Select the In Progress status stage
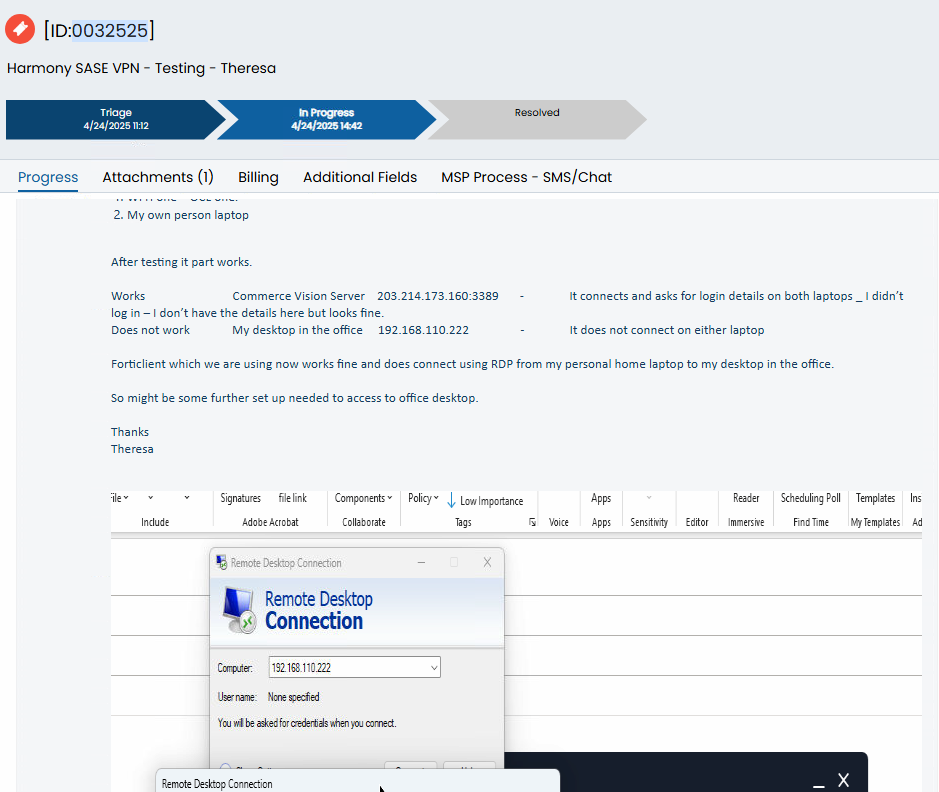Image resolution: width=939 pixels, height=792 pixels. (x=326, y=119)
